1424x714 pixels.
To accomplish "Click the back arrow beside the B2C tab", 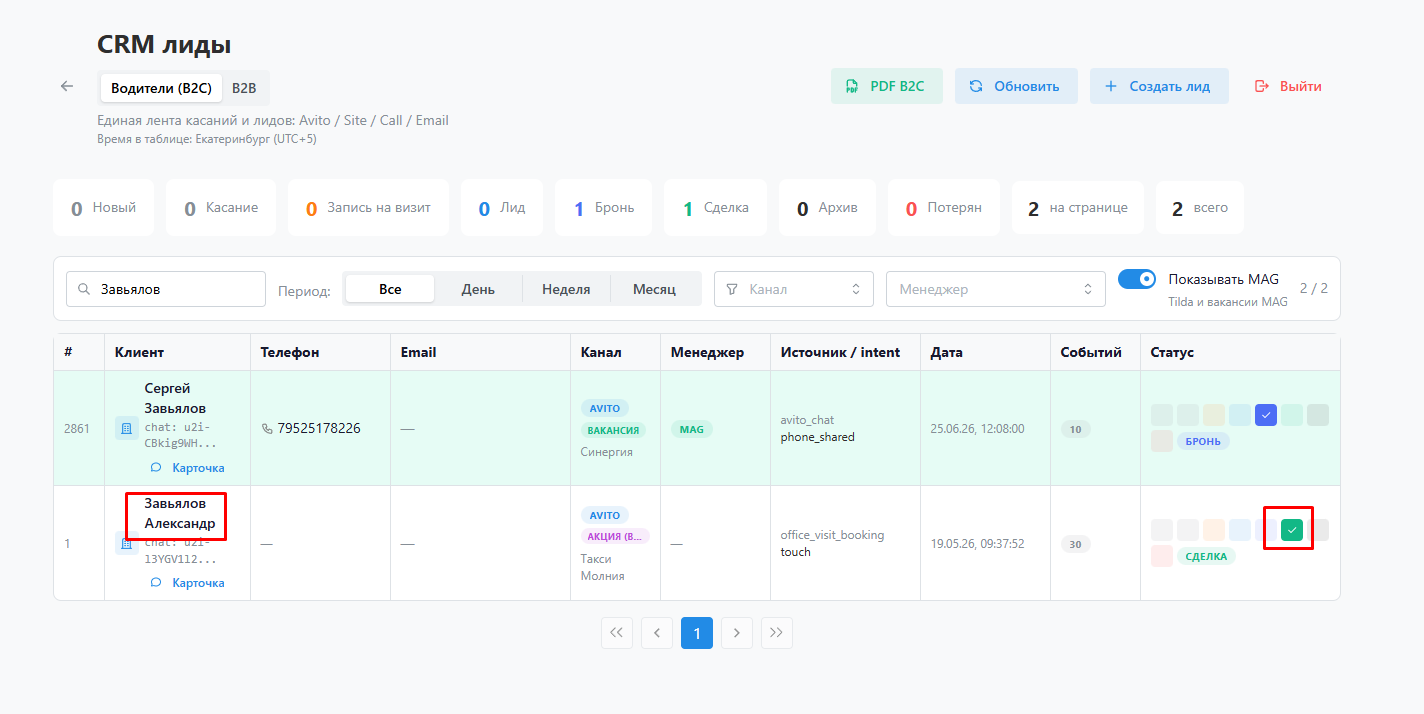I will tap(67, 86).
